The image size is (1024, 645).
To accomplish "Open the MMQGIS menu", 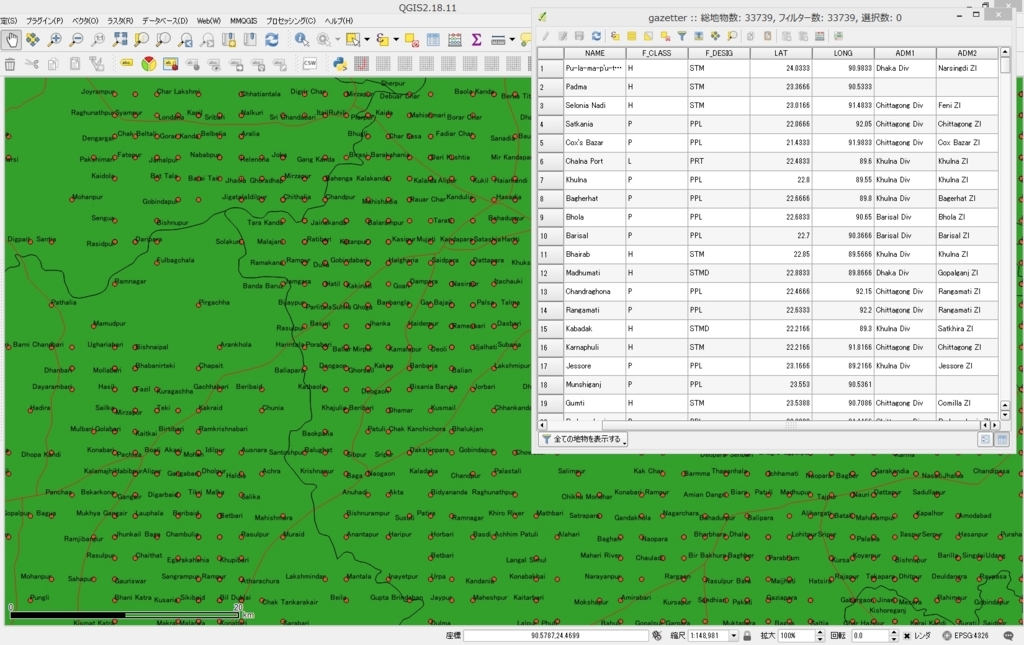I will [243, 21].
